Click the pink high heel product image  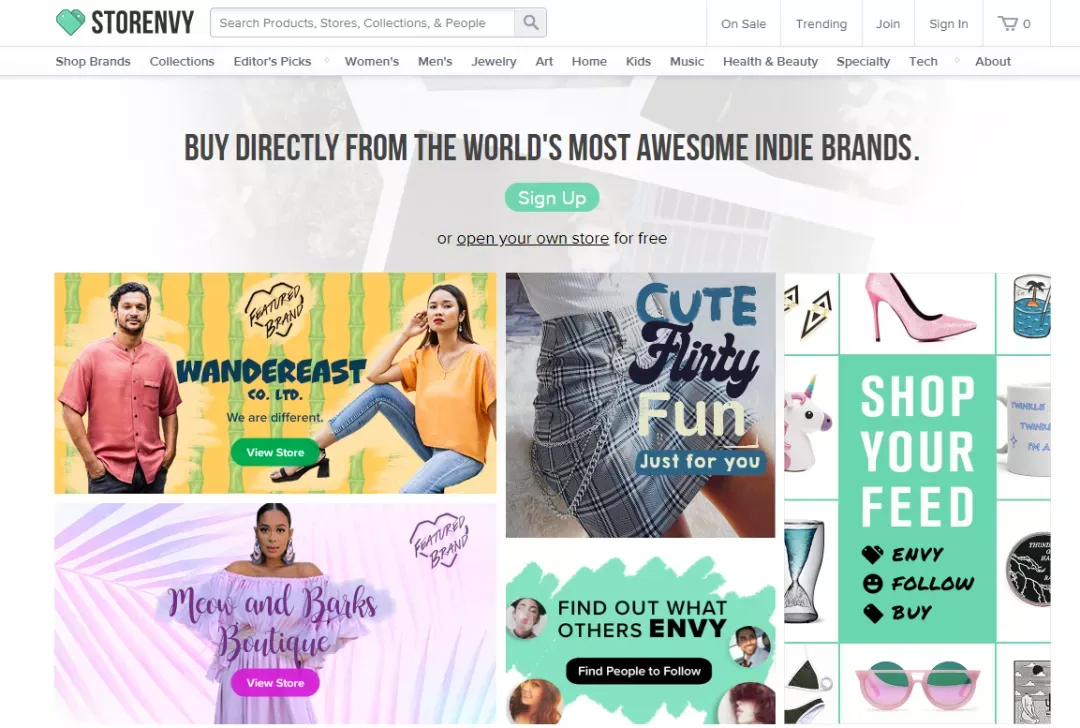(x=917, y=312)
